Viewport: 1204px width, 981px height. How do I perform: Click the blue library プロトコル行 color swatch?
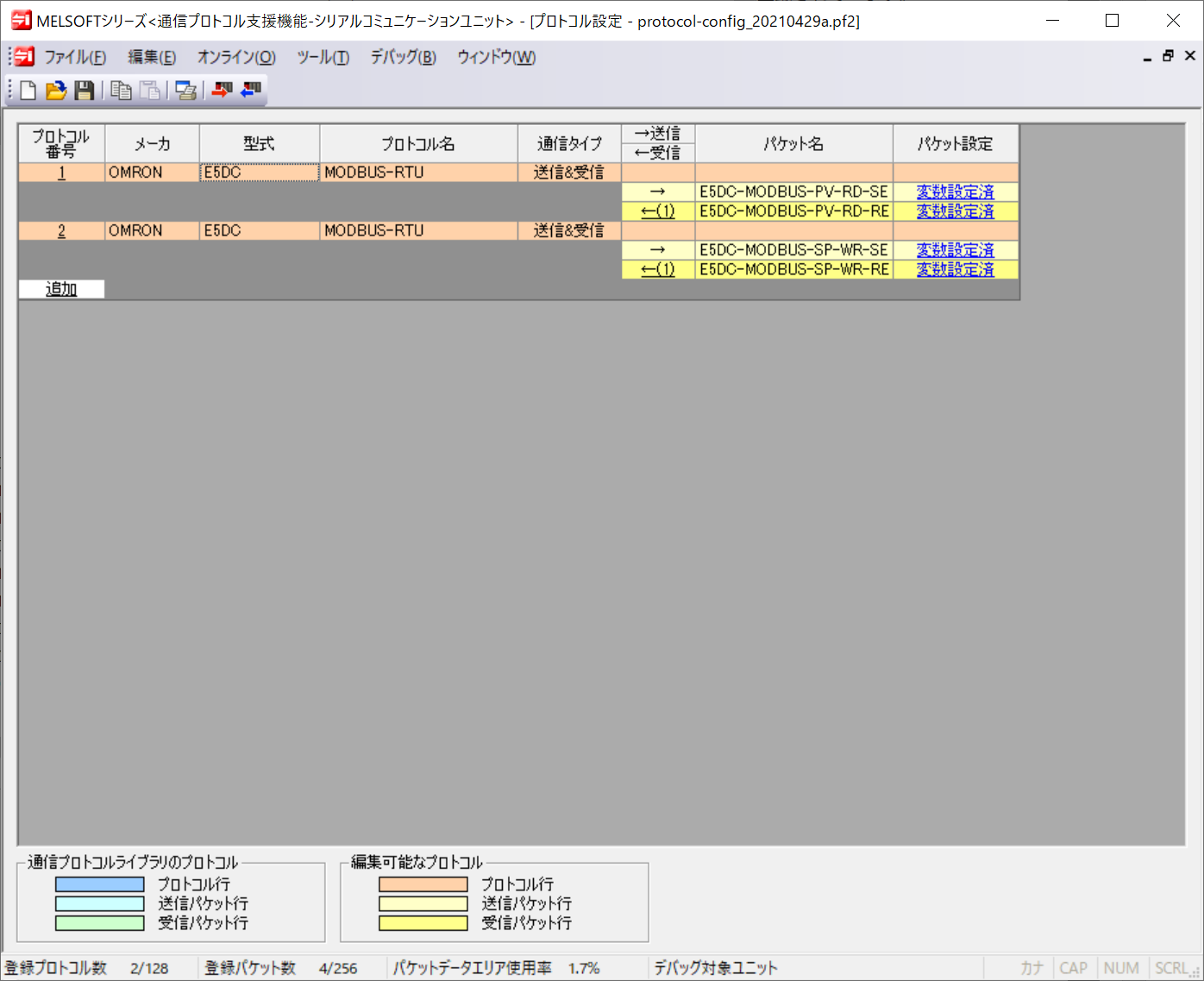point(100,884)
